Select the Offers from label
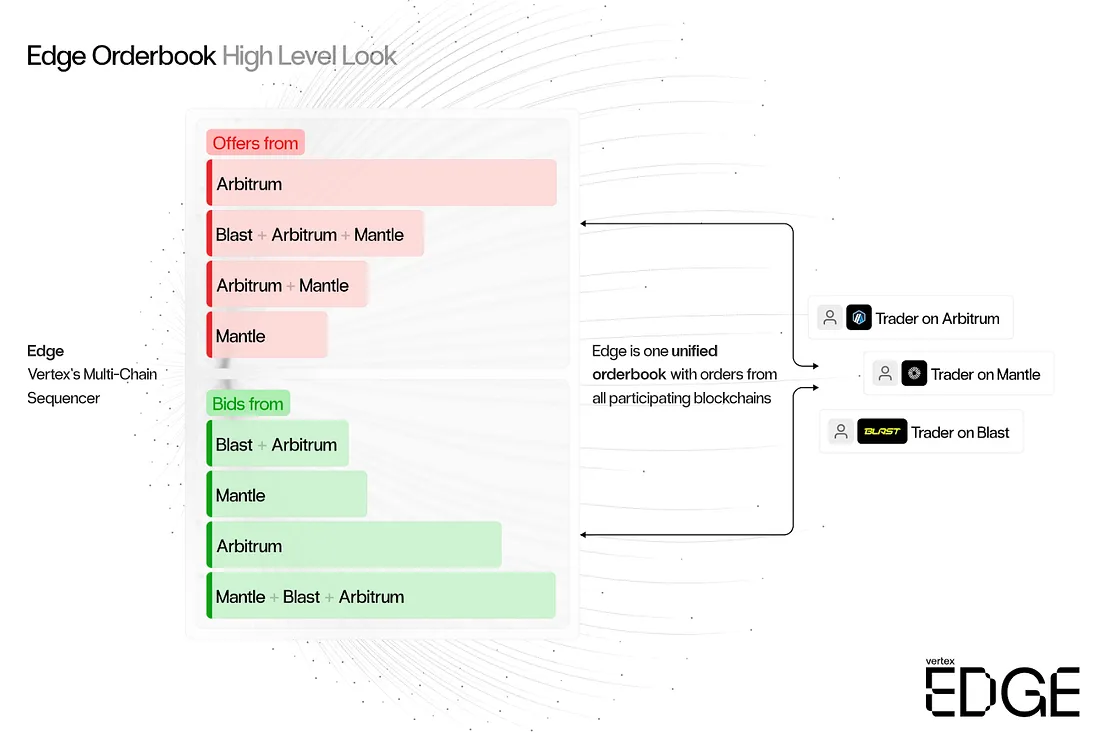Image resolution: width=1100 pixels, height=740 pixels. click(255, 142)
